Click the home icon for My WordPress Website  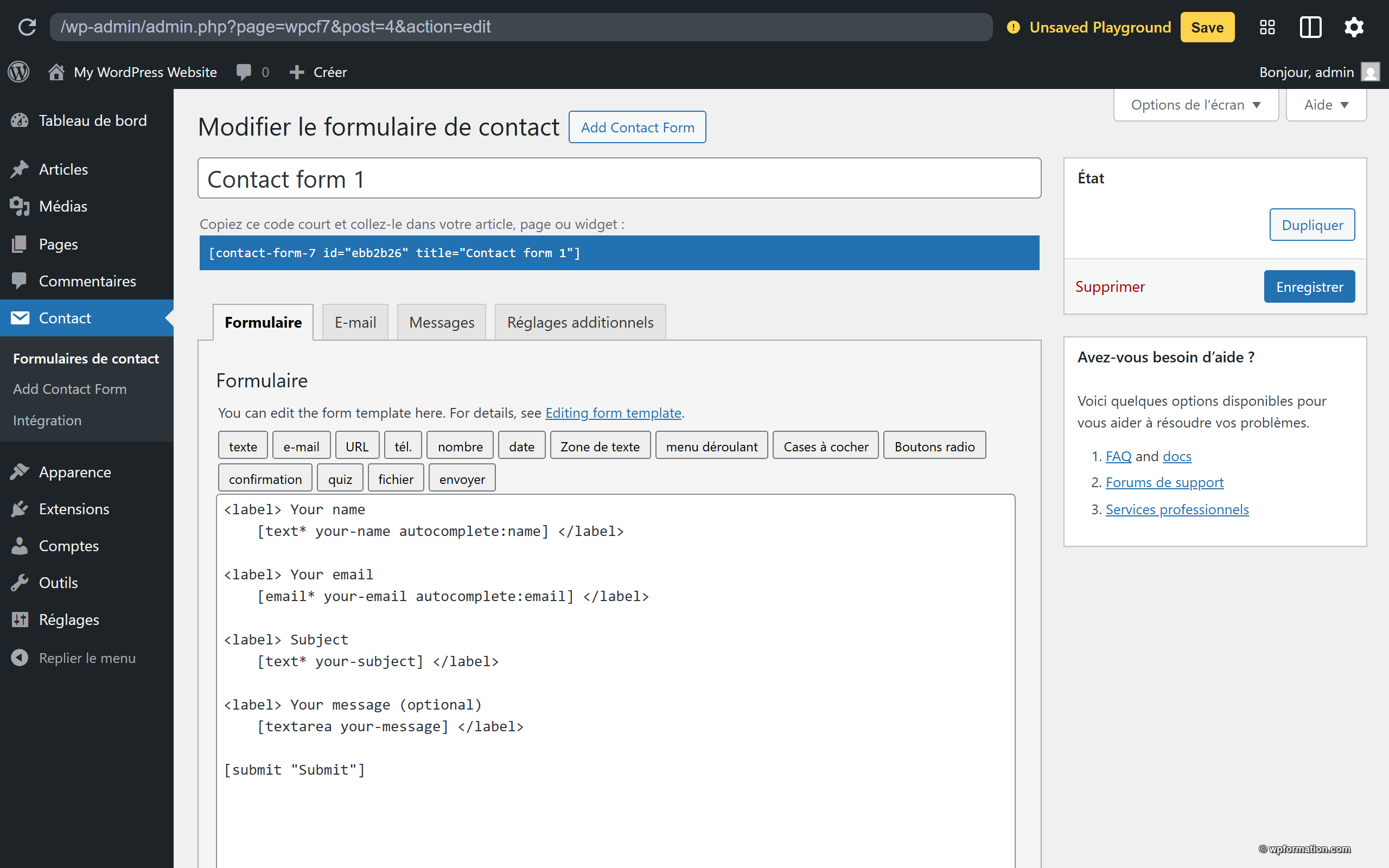(x=56, y=72)
